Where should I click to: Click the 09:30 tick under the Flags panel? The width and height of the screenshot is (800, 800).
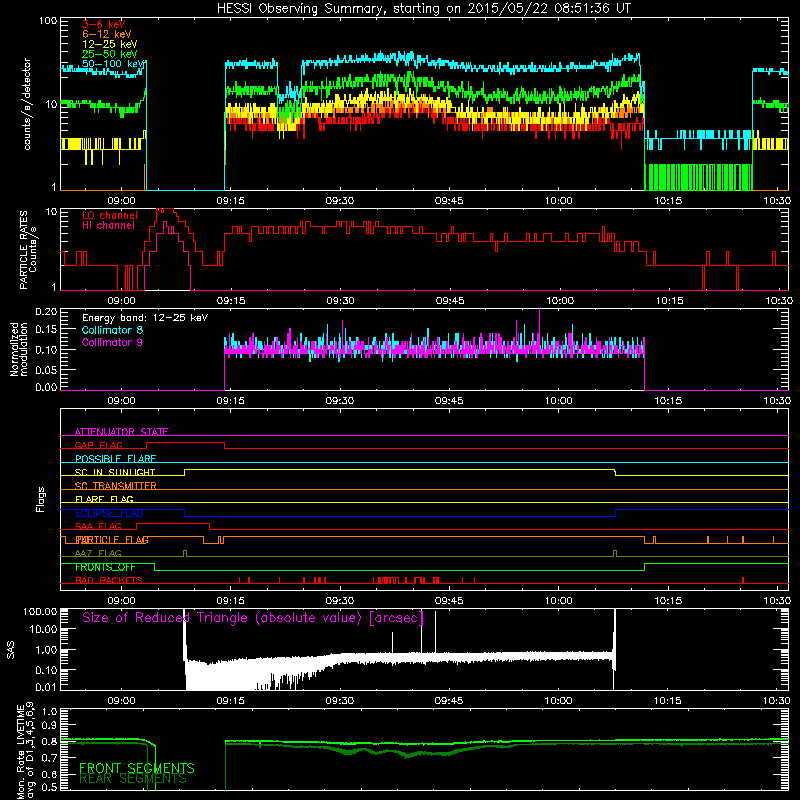point(340,601)
